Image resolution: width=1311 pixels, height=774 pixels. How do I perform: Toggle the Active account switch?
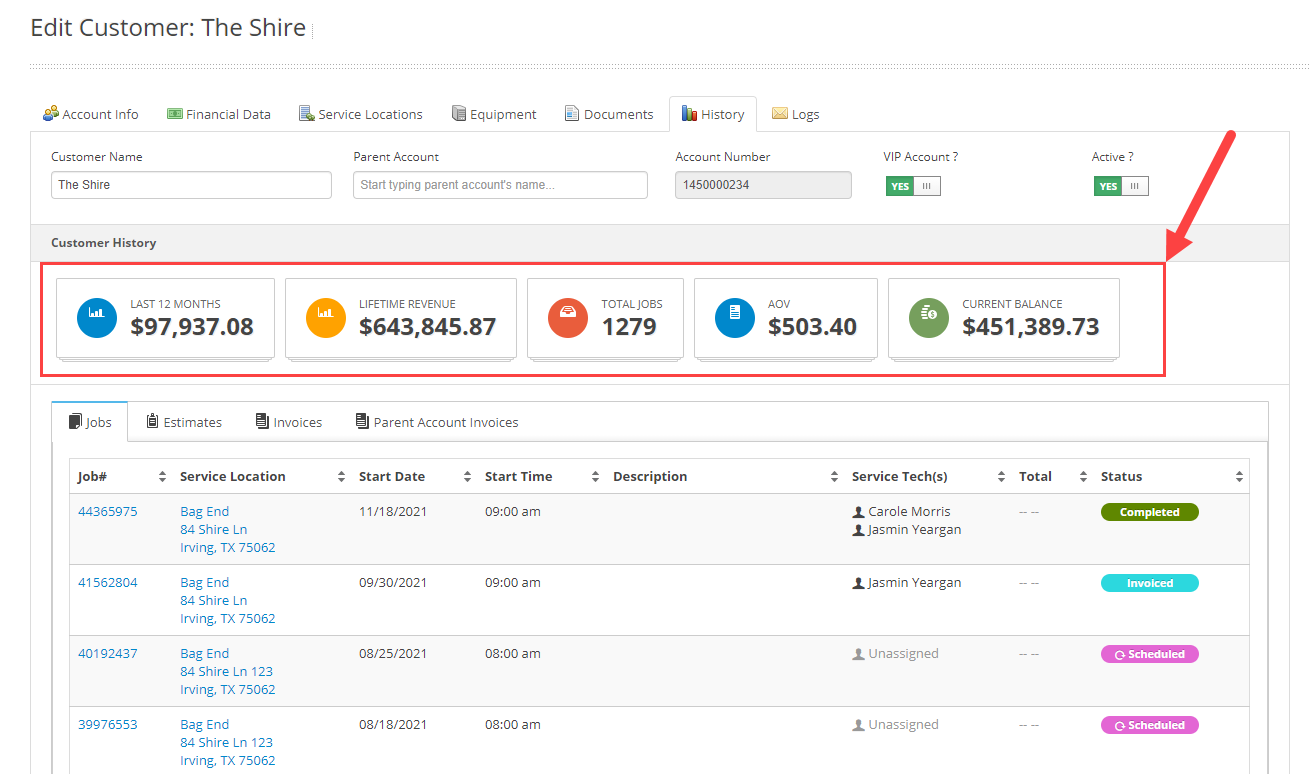tap(1120, 186)
